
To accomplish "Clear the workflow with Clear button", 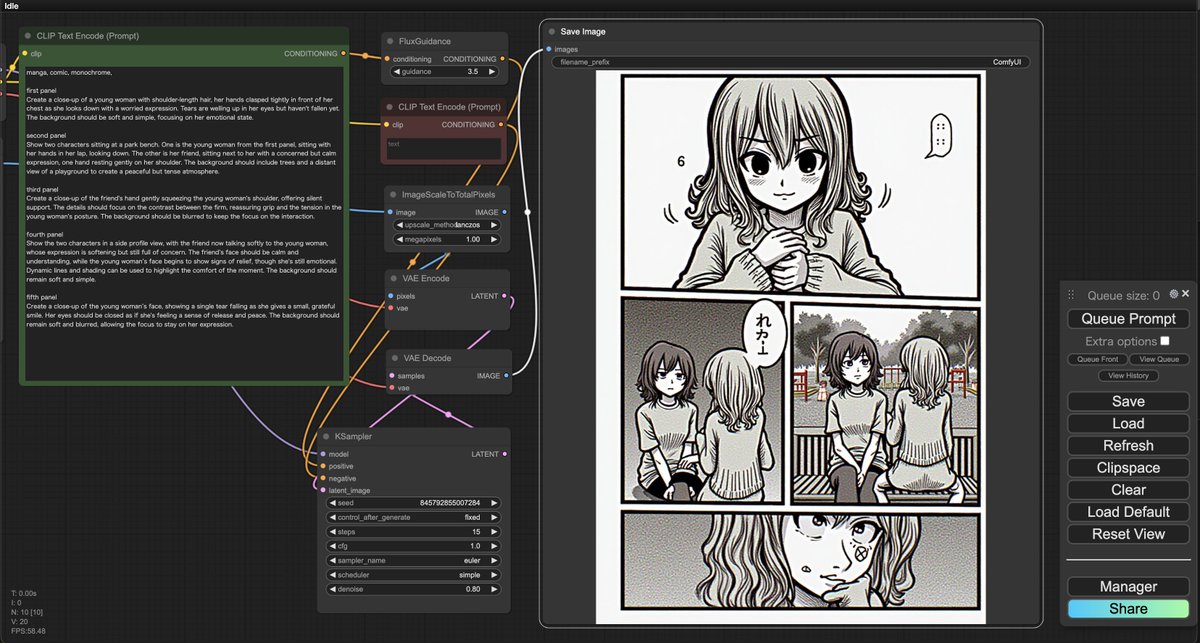I will [1128, 489].
